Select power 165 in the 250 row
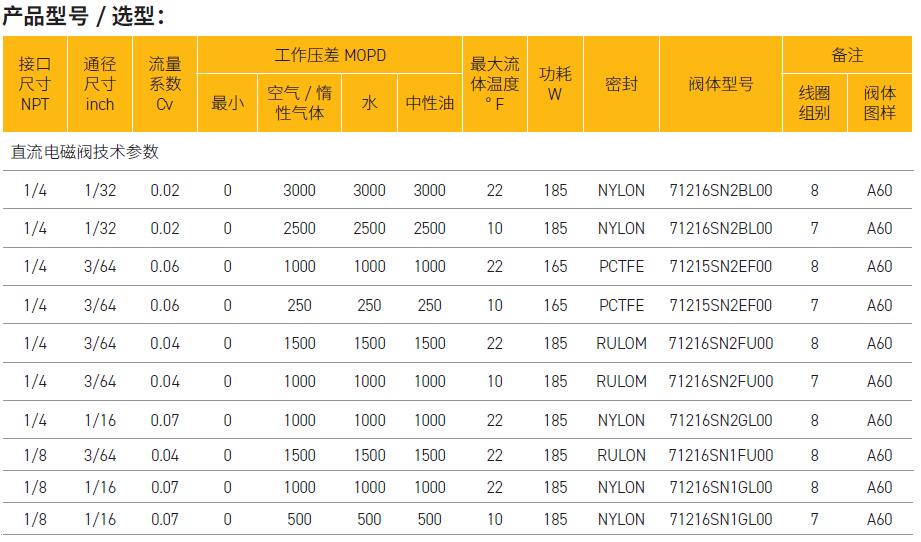Image resolution: width=921 pixels, height=542 pixels. tap(555, 305)
